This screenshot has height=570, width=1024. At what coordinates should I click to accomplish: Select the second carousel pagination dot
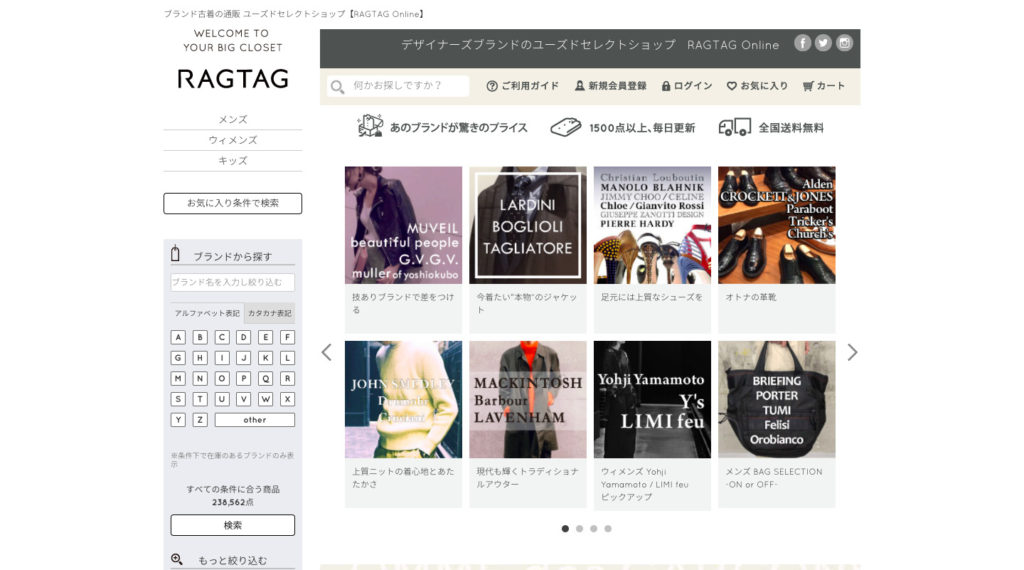click(x=579, y=529)
